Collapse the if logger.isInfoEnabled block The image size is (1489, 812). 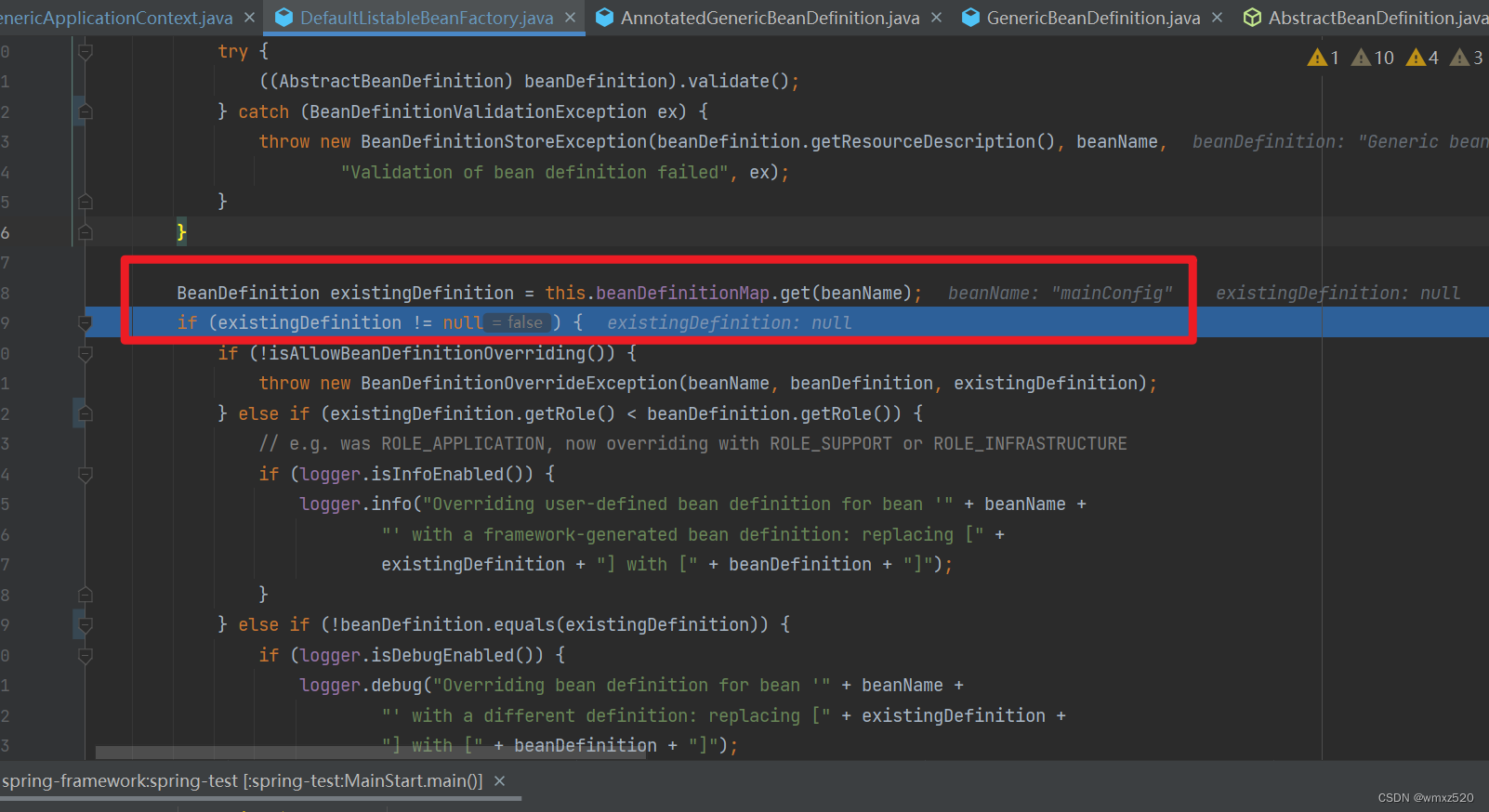point(86,475)
